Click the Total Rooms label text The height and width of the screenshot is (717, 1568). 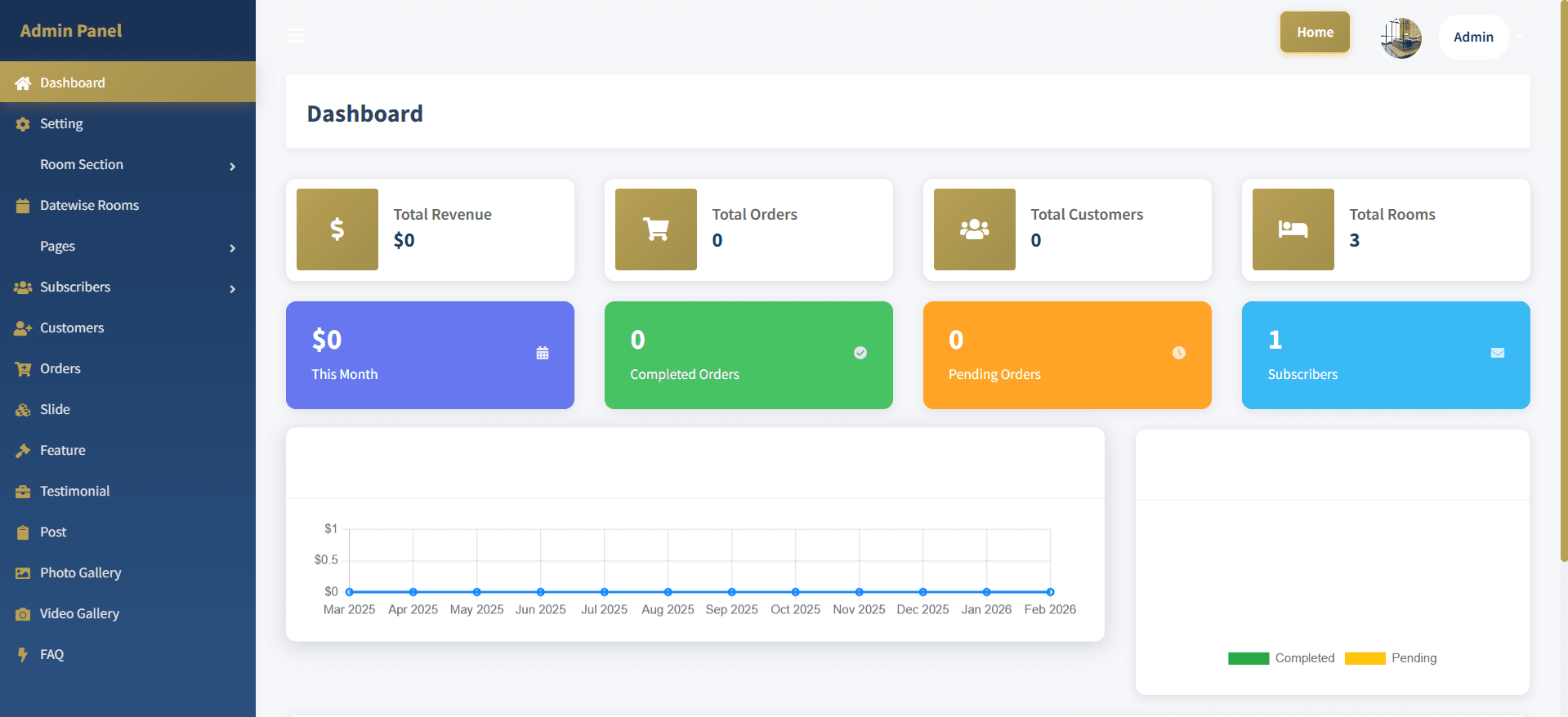pos(1392,215)
